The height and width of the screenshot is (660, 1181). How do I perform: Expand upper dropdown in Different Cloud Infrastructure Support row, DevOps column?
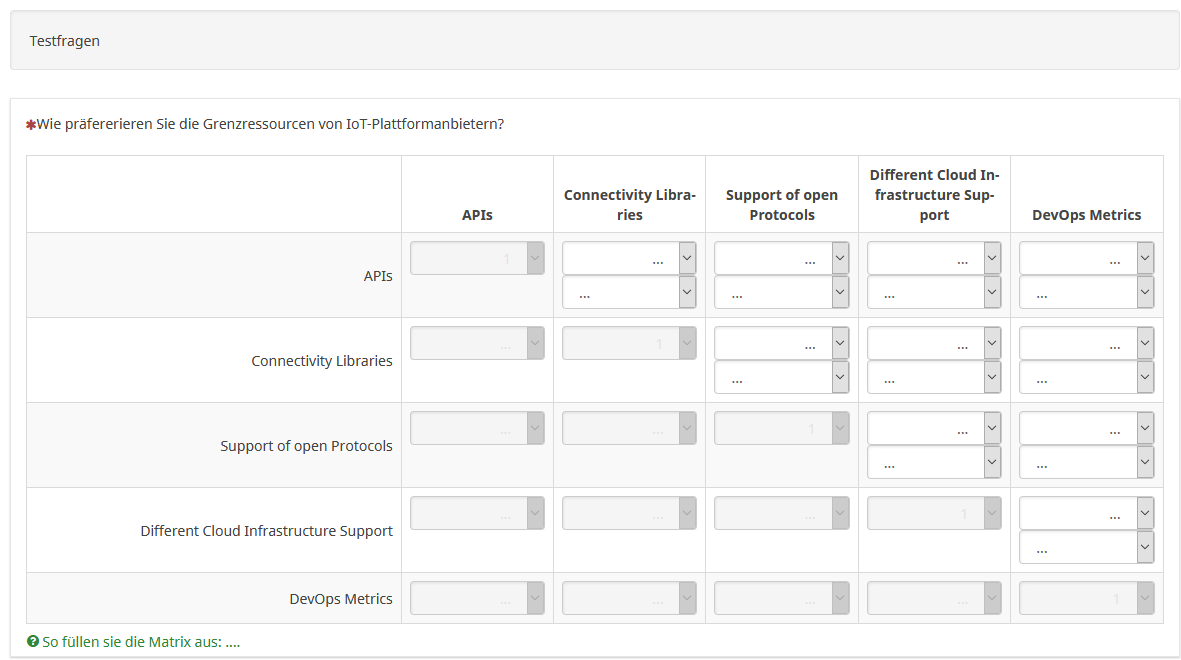[x=1086, y=513]
